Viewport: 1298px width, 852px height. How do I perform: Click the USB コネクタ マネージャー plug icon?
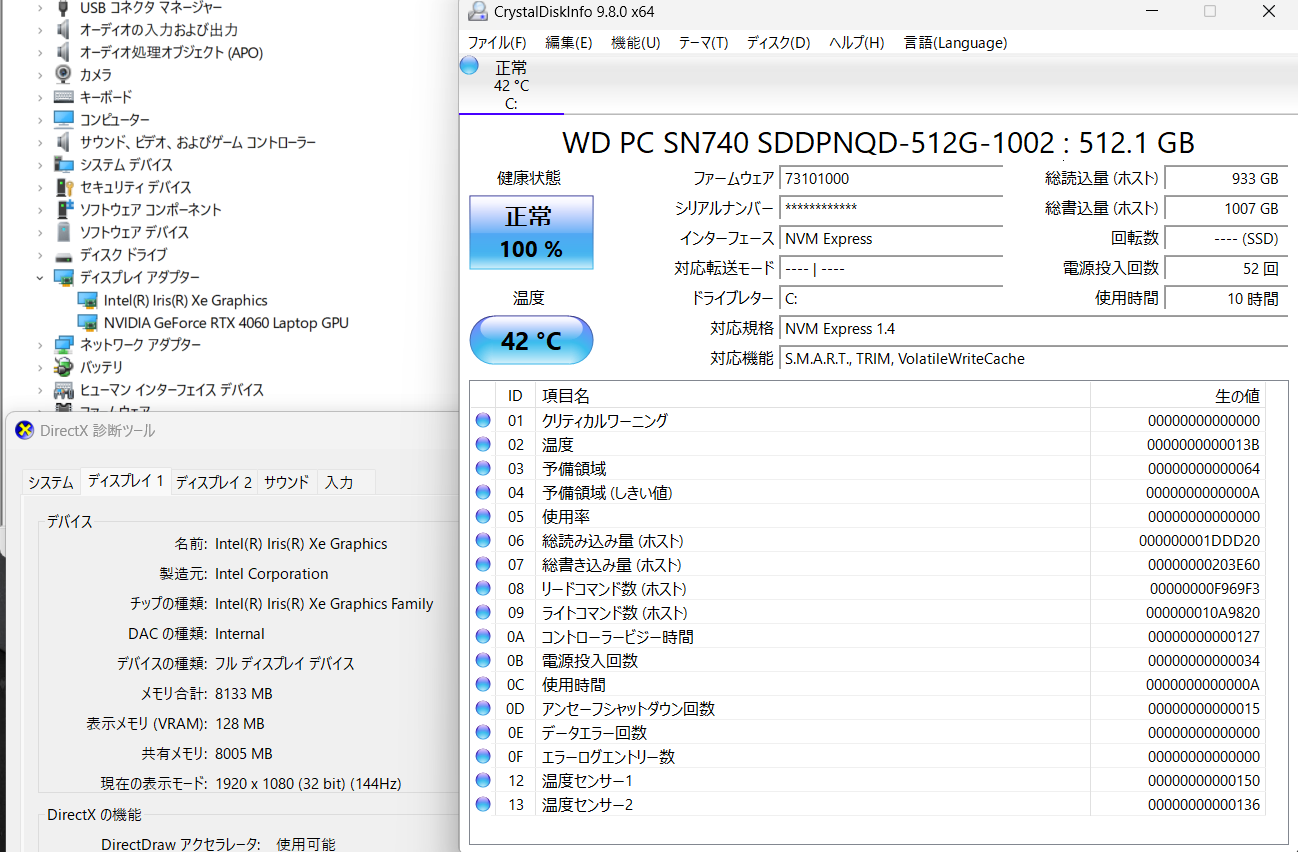pos(64,8)
